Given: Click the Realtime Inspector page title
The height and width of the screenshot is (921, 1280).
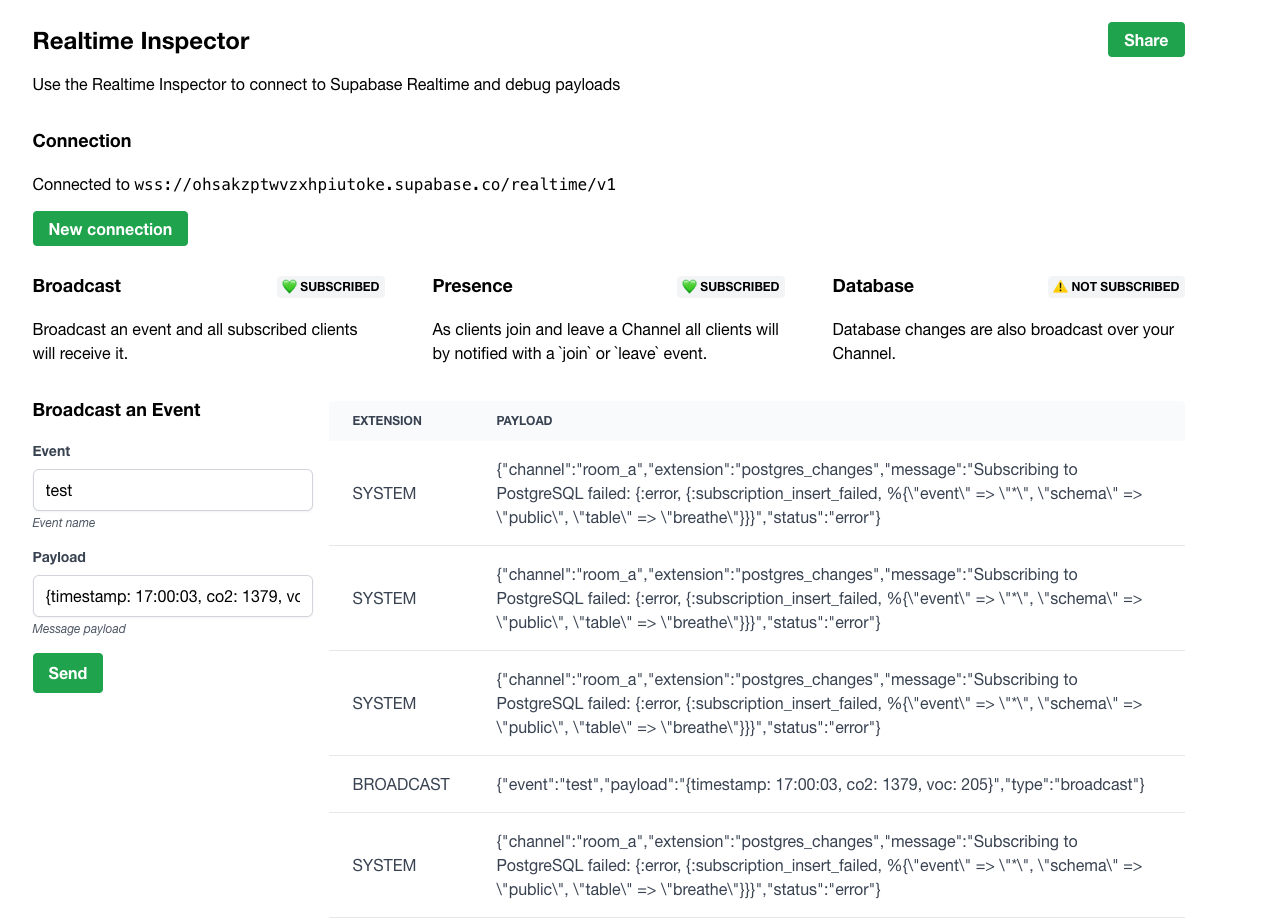Looking at the screenshot, I should coord(141,41).
